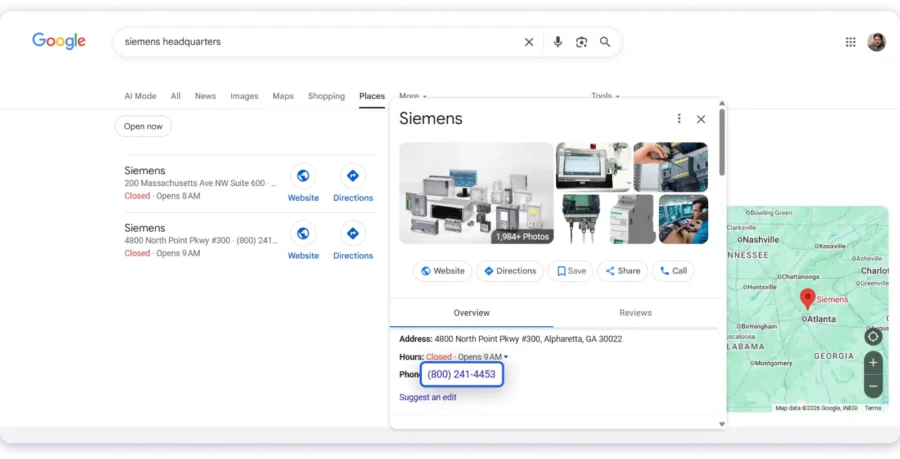The width and height of the screenshot is (900, 459).
Task: Switch to the News tab
Action: (205, 96)
